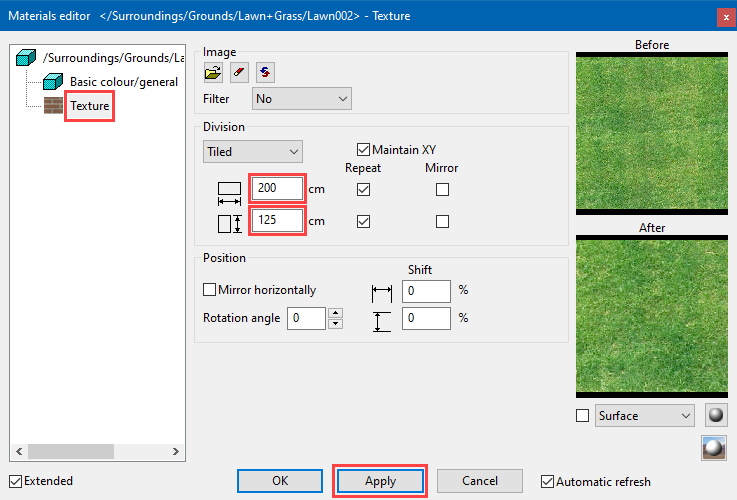This screenshot has width=737, height=500.
Task: Click the Cancel button
Action: tap(480, 481)
